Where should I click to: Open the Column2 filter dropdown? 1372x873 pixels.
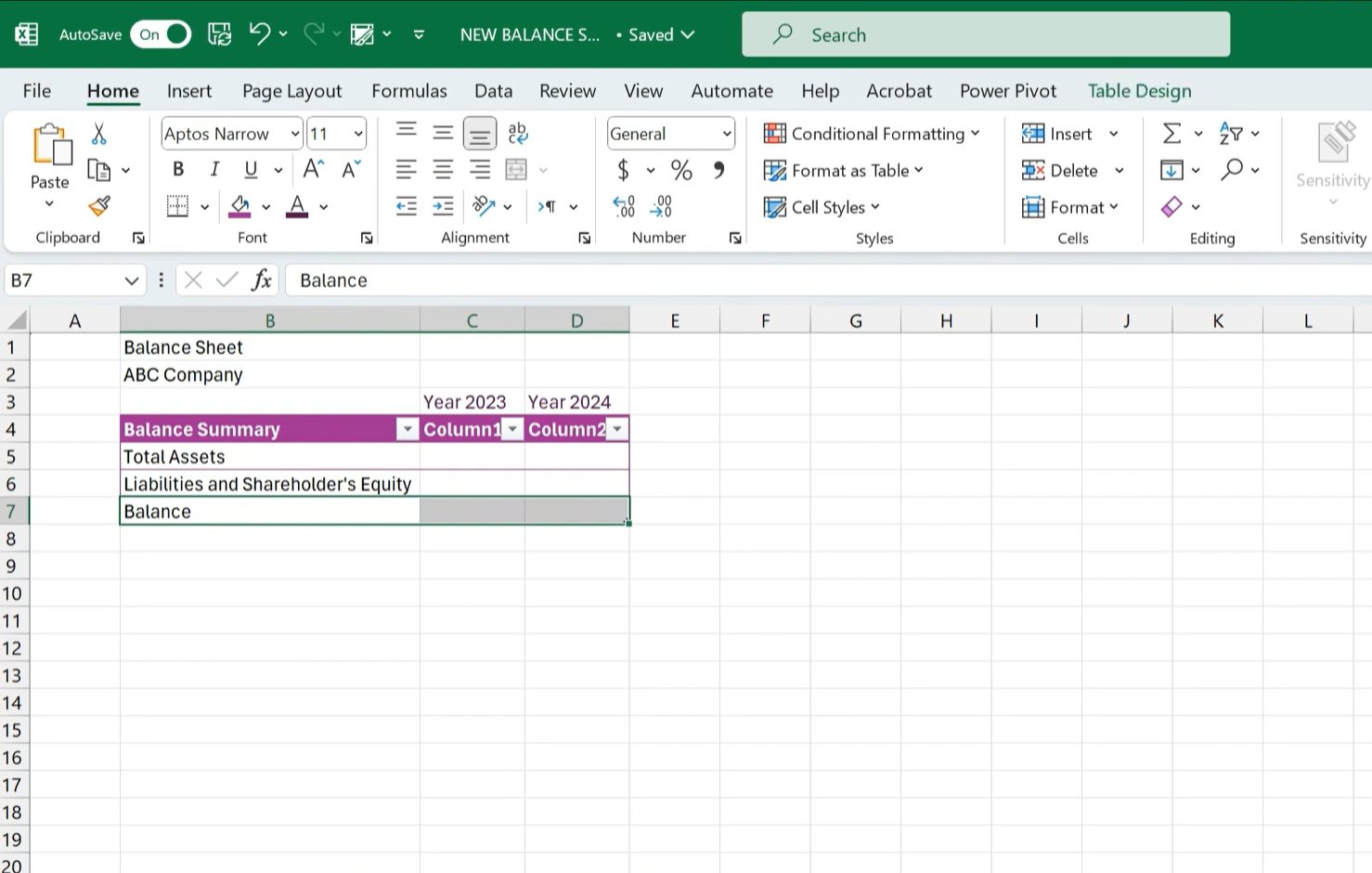pos(617,429)
